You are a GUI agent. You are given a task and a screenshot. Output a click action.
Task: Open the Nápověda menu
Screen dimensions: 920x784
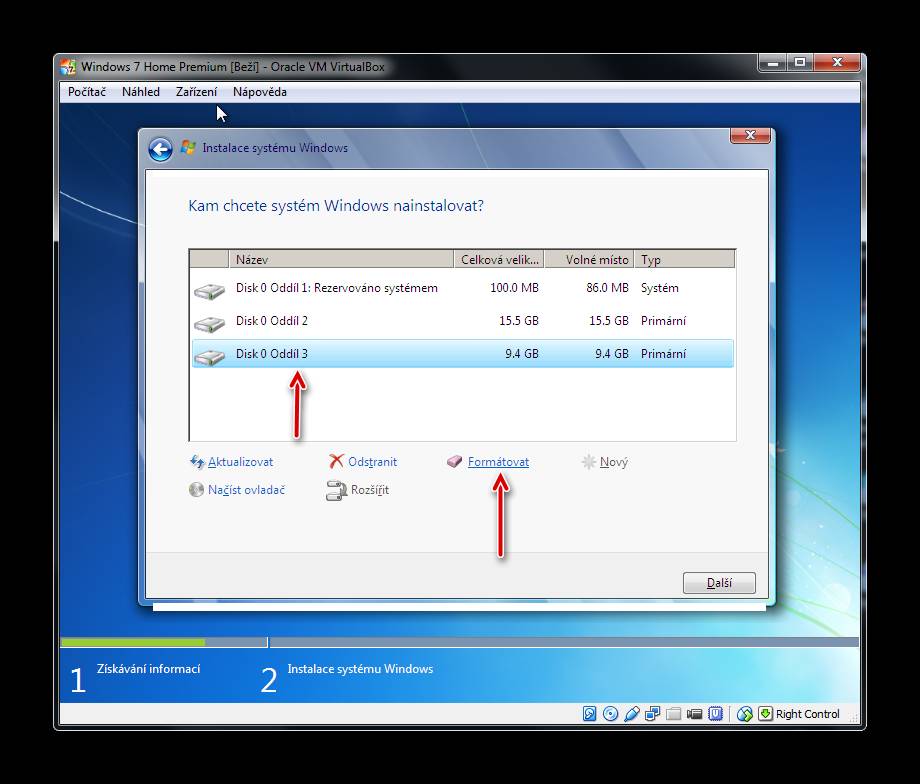(x=260, y=92)
